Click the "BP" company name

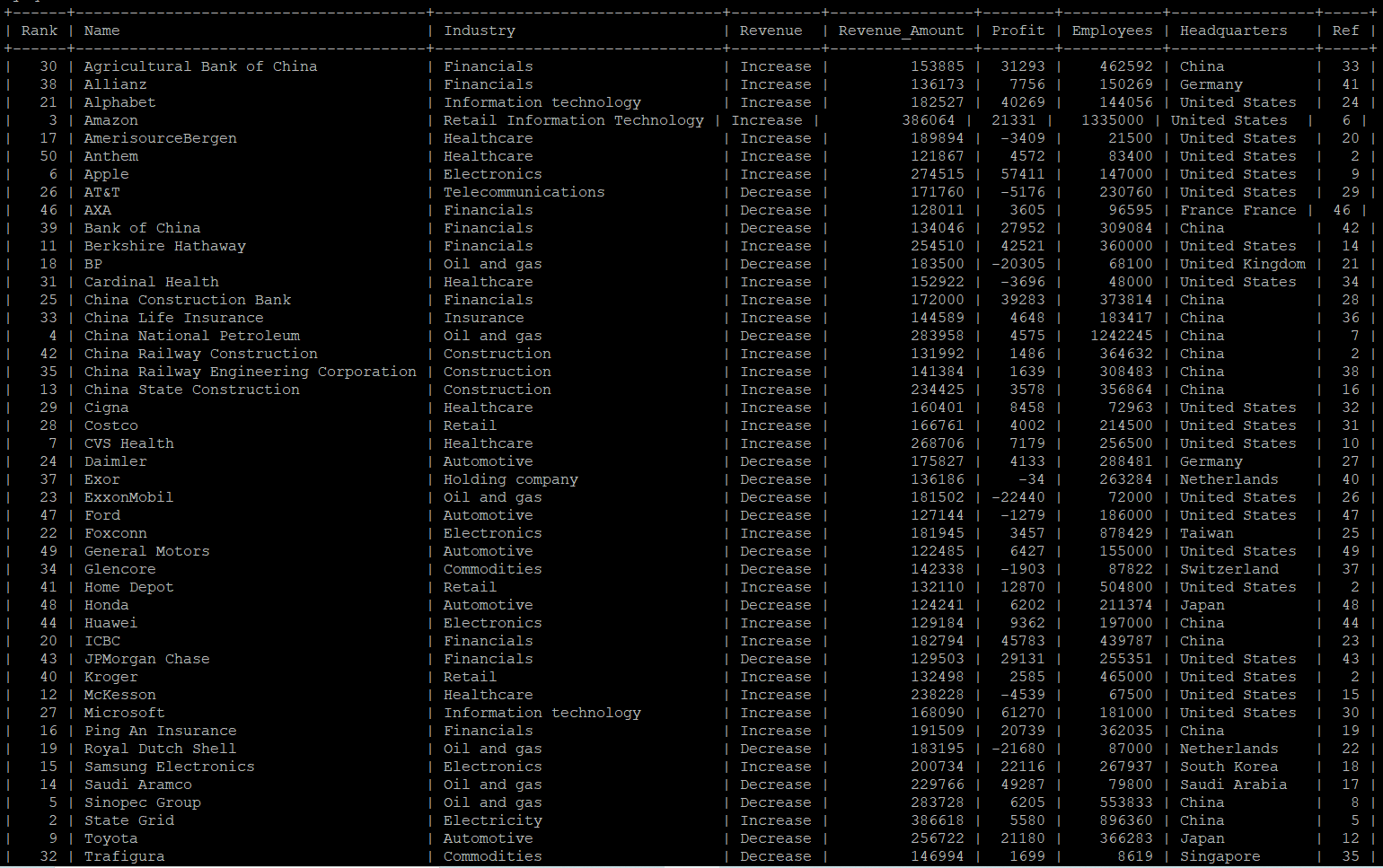click(92, 264)
